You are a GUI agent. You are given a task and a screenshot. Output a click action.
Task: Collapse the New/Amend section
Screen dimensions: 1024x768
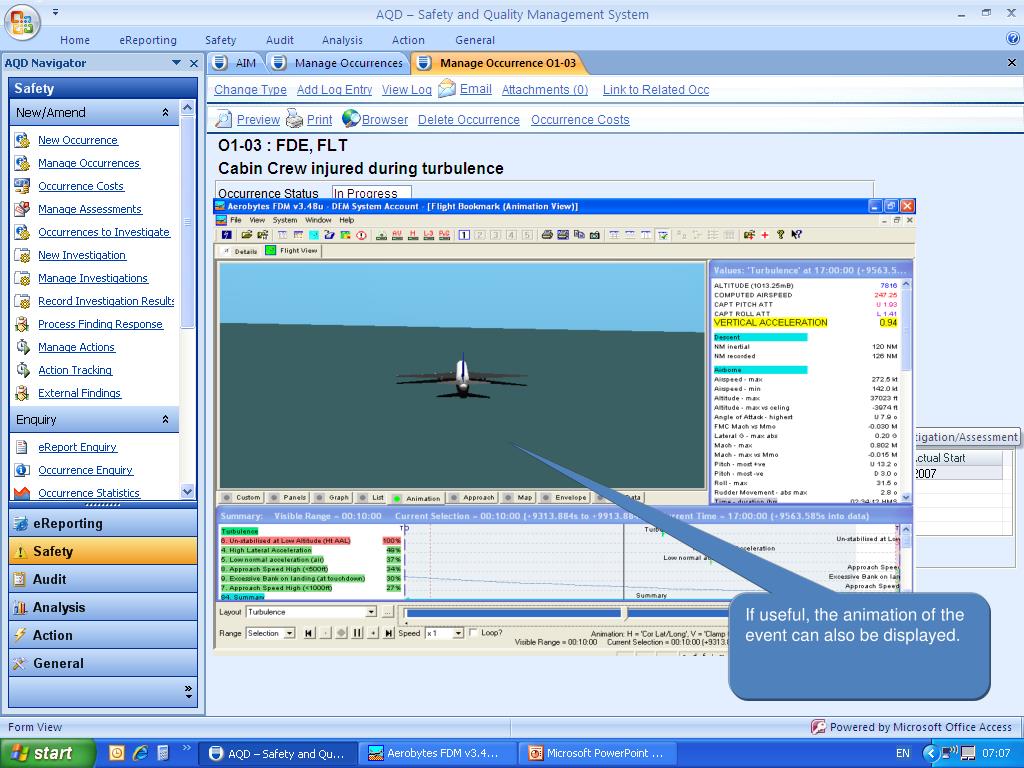[x=165, y=112]
